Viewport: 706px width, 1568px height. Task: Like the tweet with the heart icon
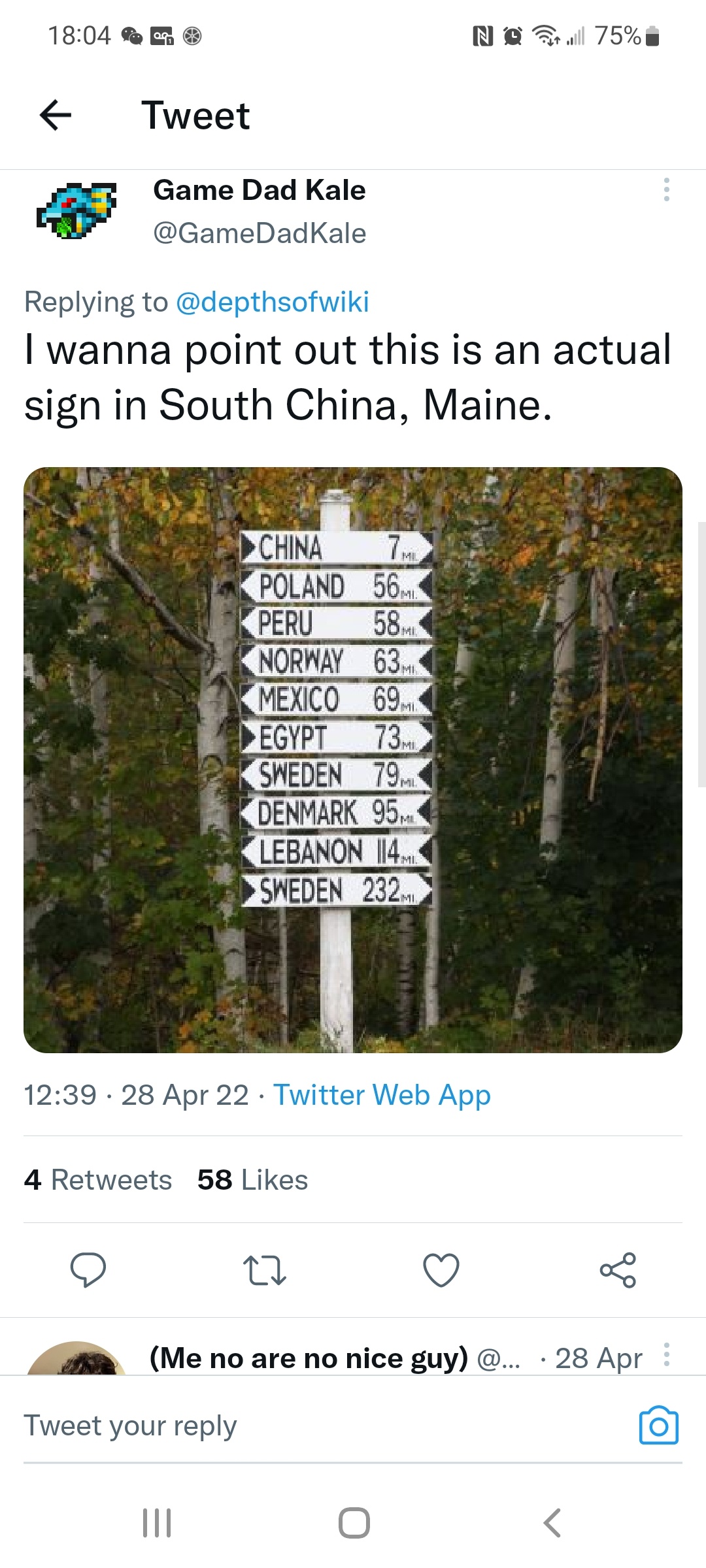(441, 1269)
